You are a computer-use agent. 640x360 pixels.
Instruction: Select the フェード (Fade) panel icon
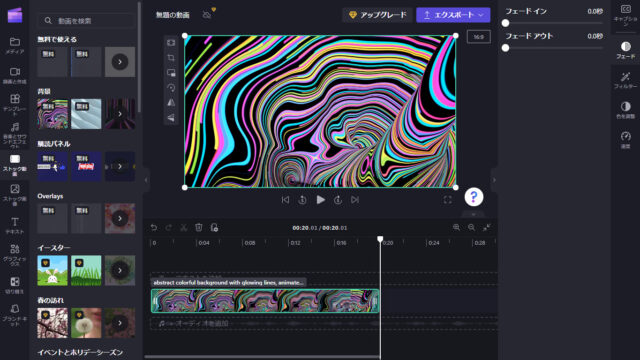pyautogui.click(x=625, y=50)
